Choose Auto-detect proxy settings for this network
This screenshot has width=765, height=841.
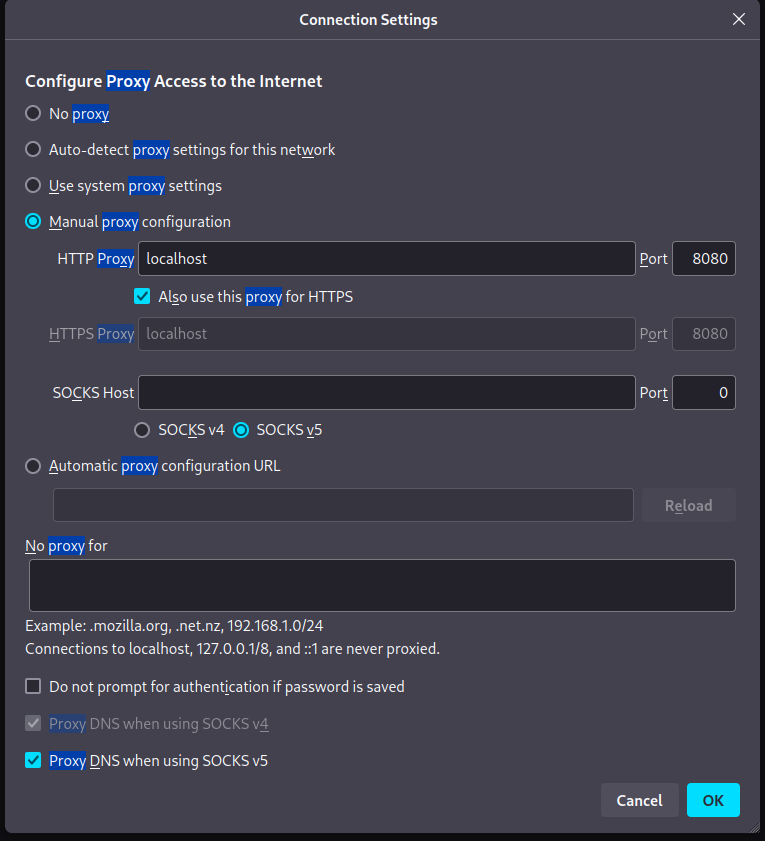(34, 150)
